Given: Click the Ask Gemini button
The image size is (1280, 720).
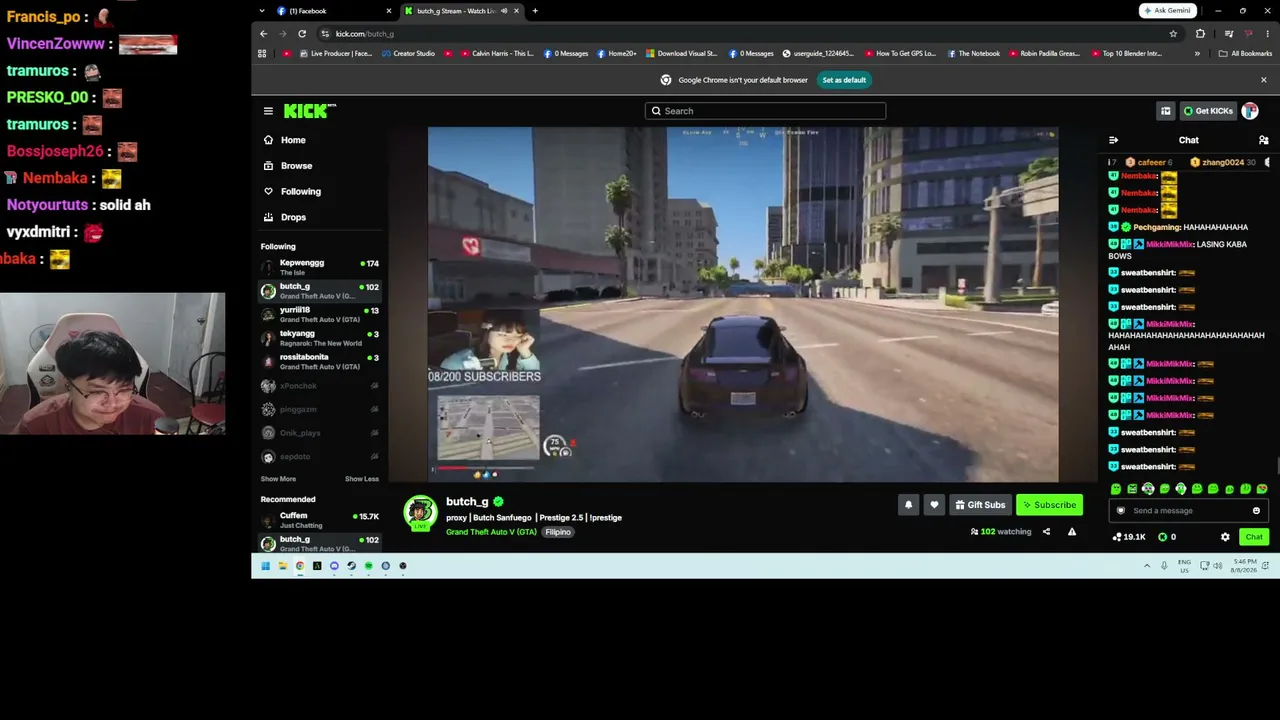Looking at the screenshot, I should (1167, 11).
